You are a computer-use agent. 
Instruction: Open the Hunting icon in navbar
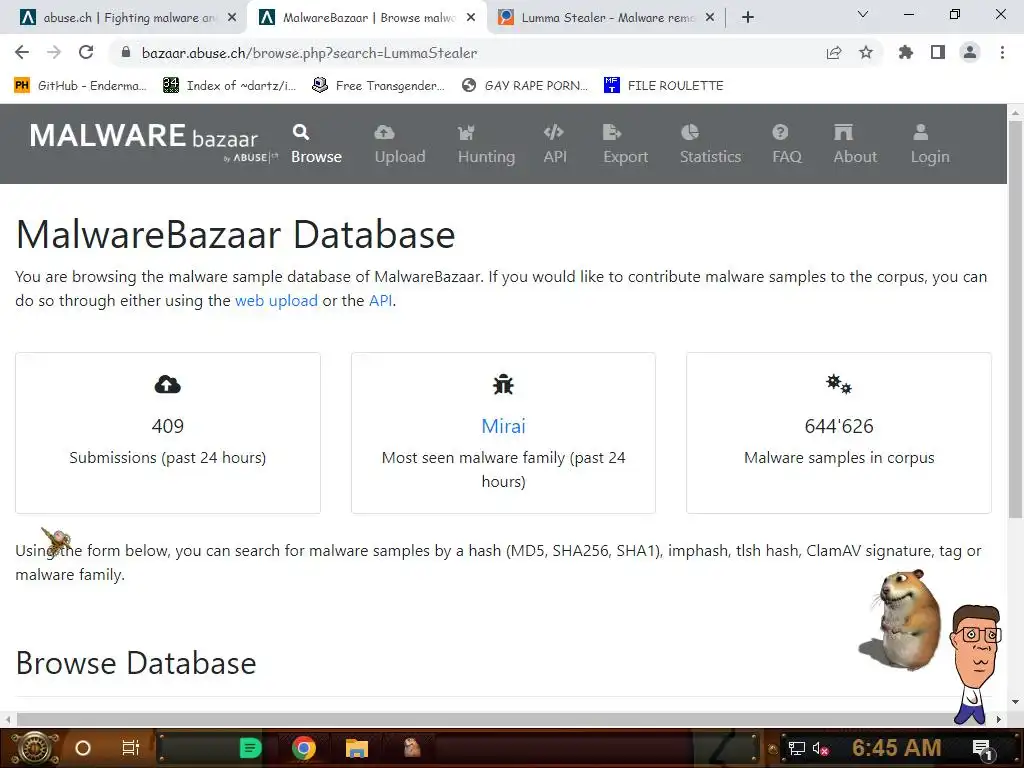(466, 133)
